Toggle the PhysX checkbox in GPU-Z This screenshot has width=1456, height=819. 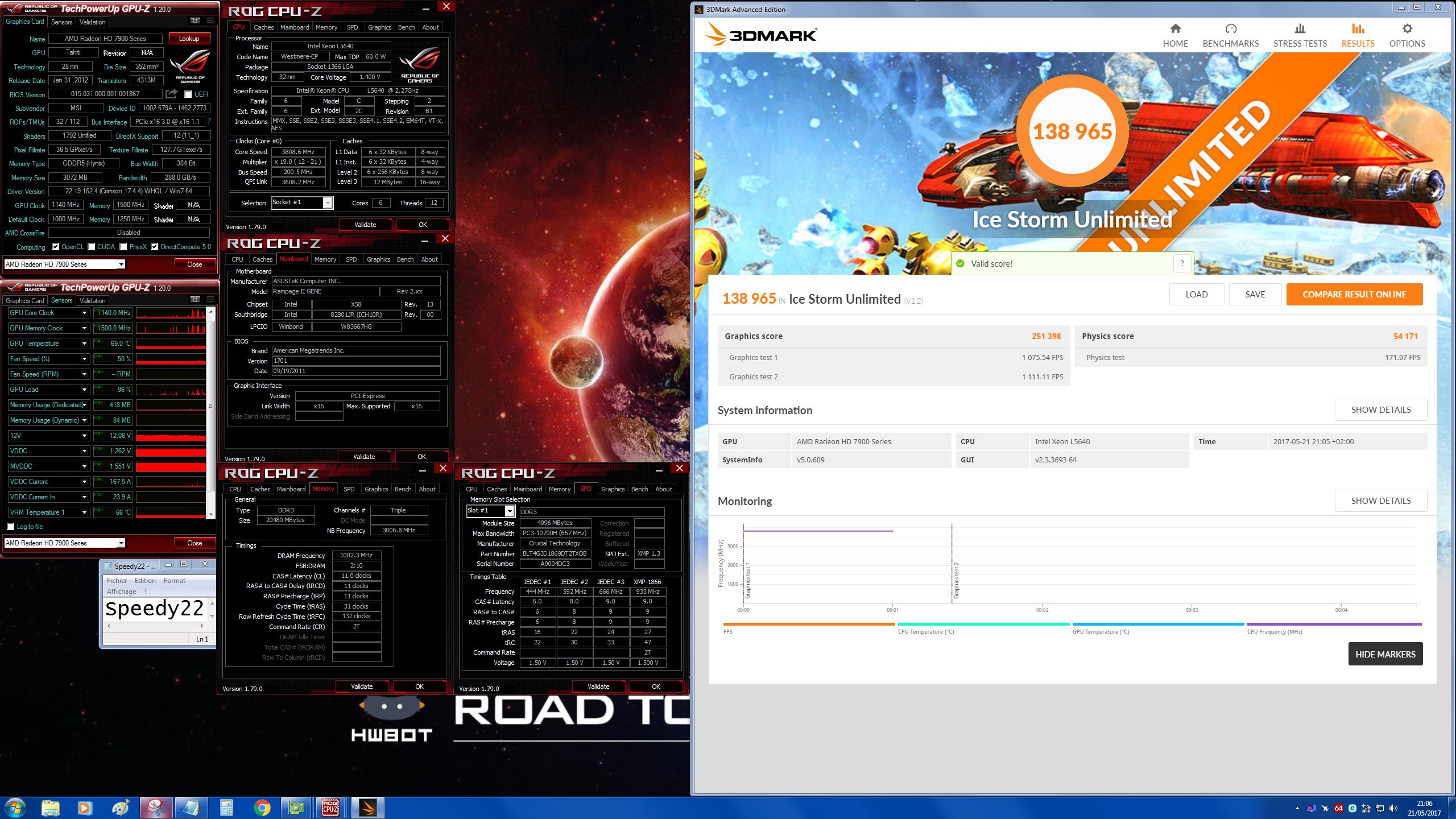123,247
